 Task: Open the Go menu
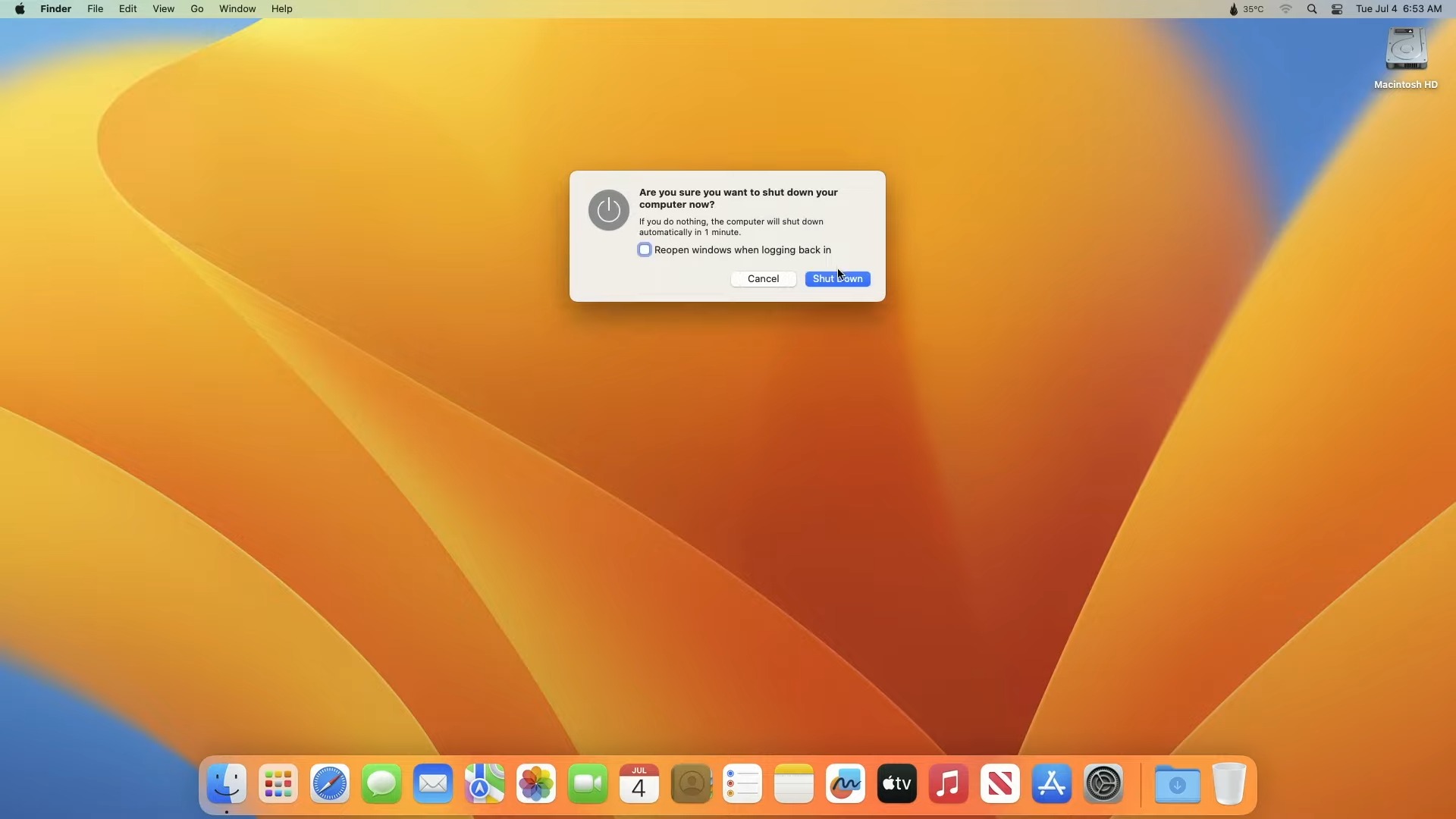[x=196, y=8]
